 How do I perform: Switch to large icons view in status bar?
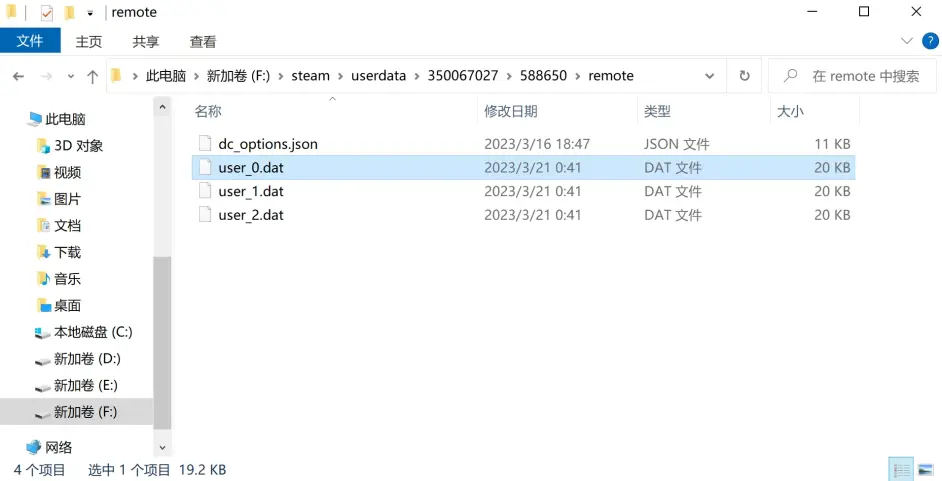tap(926, 469)
